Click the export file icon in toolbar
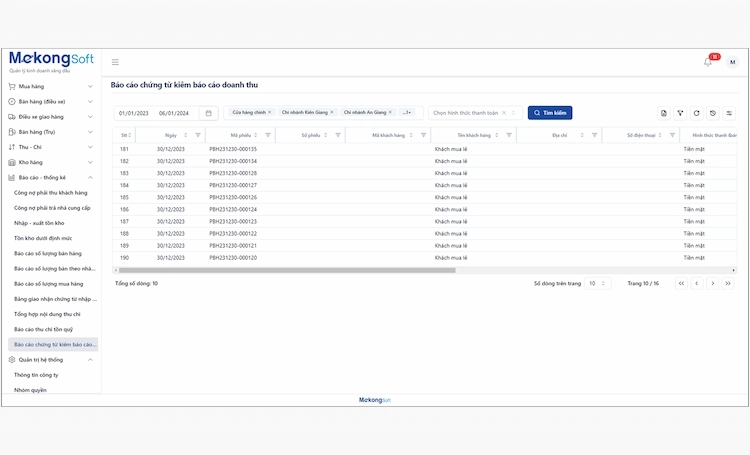This screenshot has height=455, width=750. [663, 113]
